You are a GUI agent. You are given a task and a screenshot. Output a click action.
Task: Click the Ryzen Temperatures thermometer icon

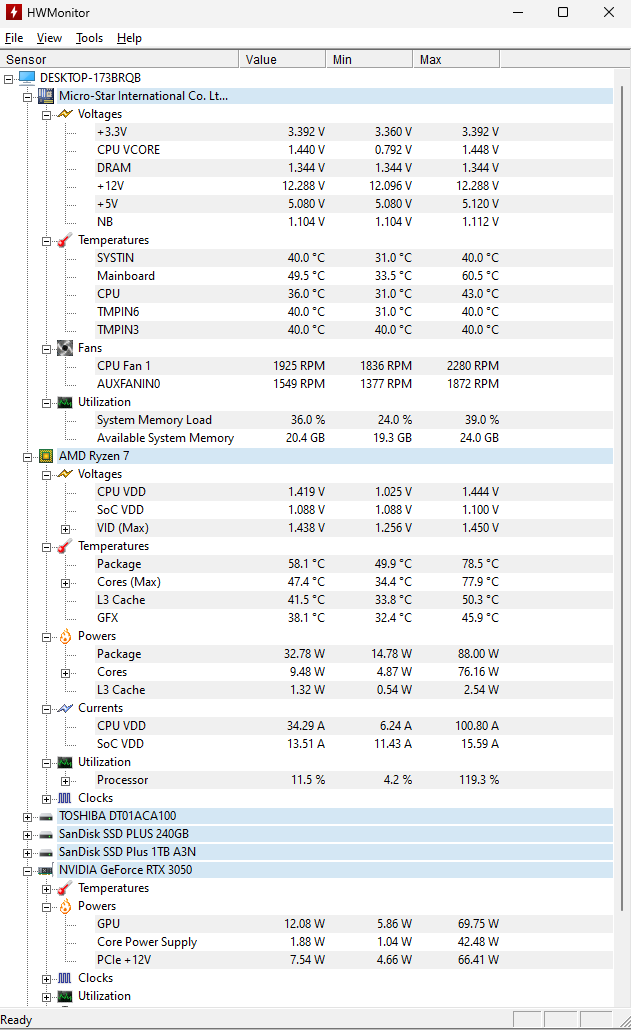tap(65, 547)
